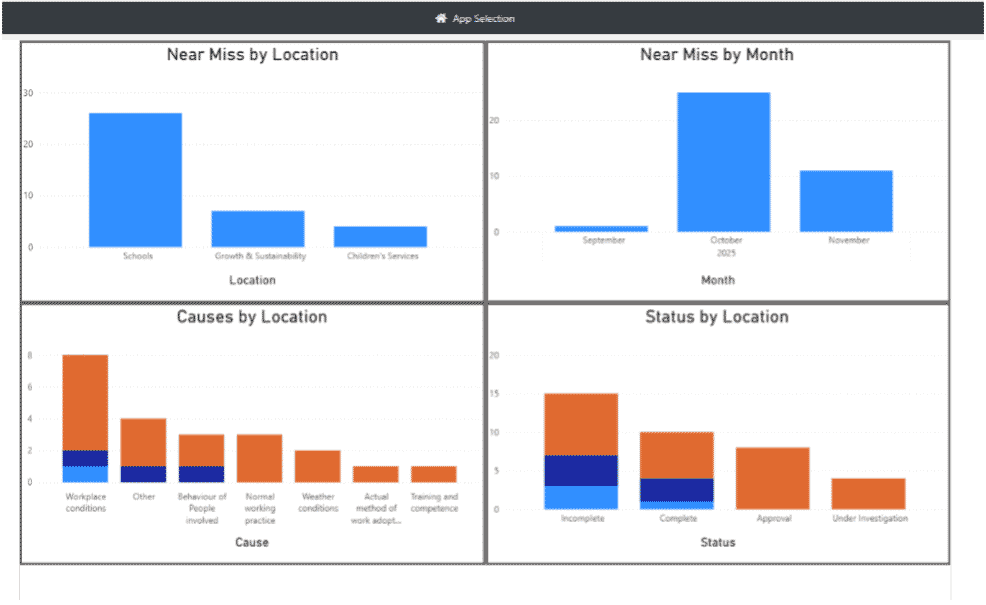This screenshot has height=605, width=986.
Task: Click the small September bar
Action: (x=601, y=229)
